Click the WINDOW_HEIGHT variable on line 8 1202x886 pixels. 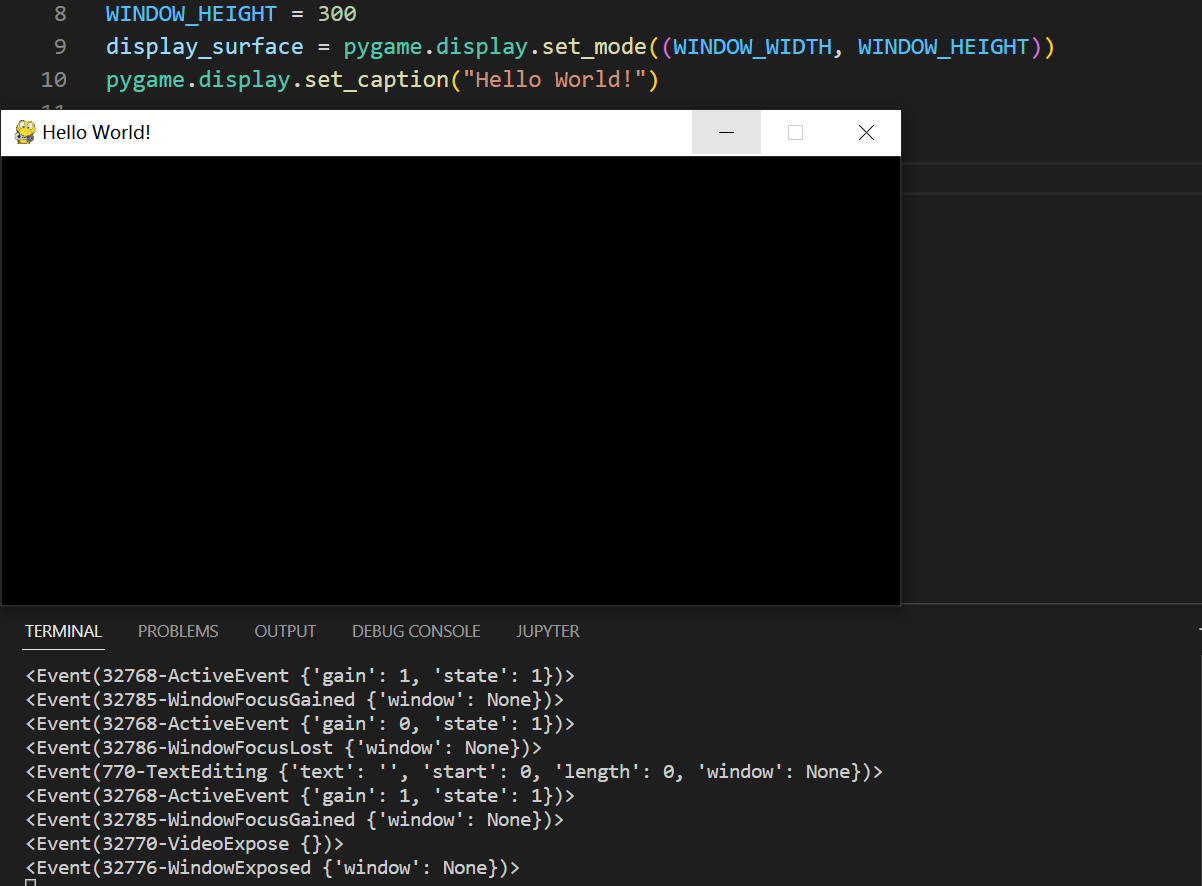191,15
